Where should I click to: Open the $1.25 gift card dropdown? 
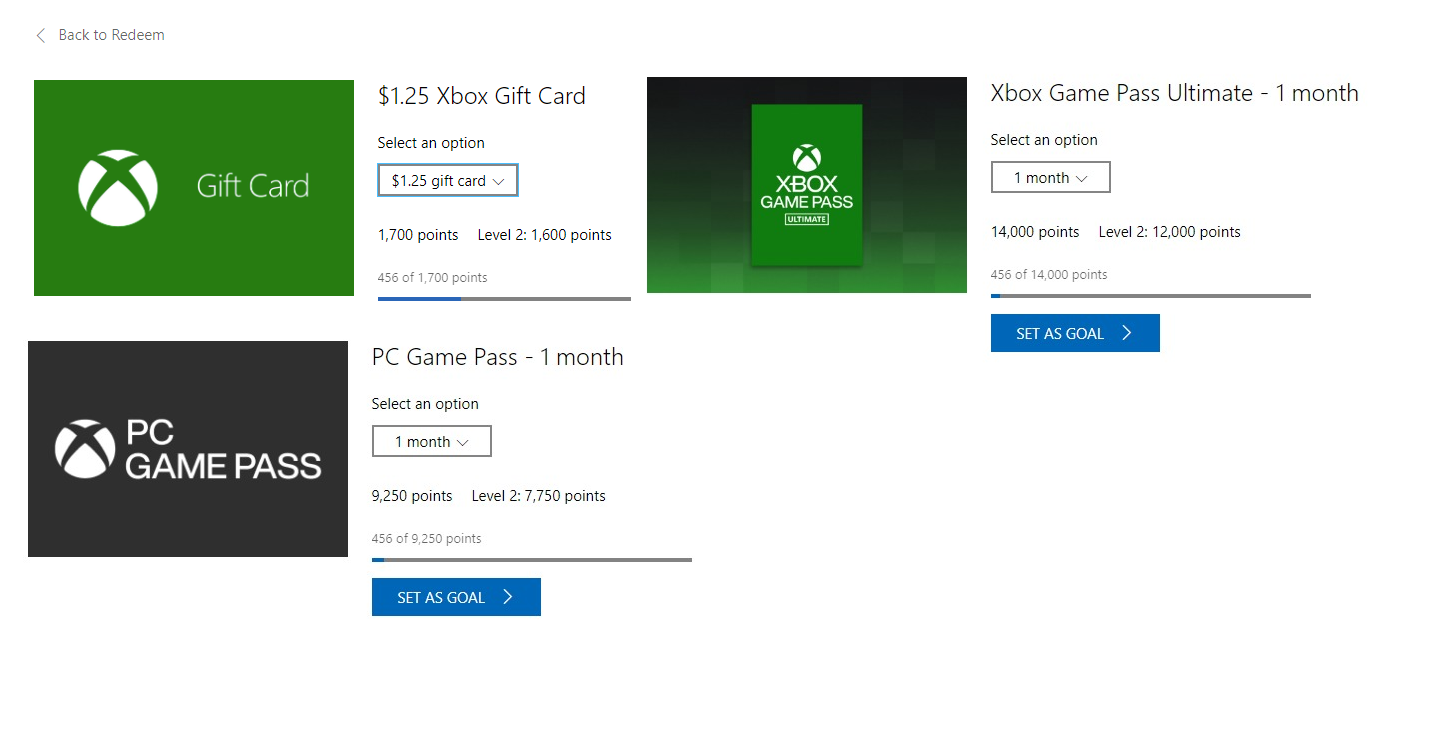[448, 181]
